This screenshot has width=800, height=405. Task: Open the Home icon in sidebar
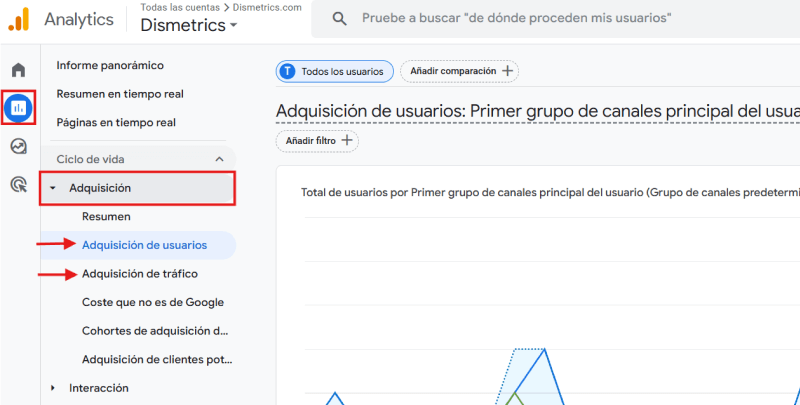point(18,70)
